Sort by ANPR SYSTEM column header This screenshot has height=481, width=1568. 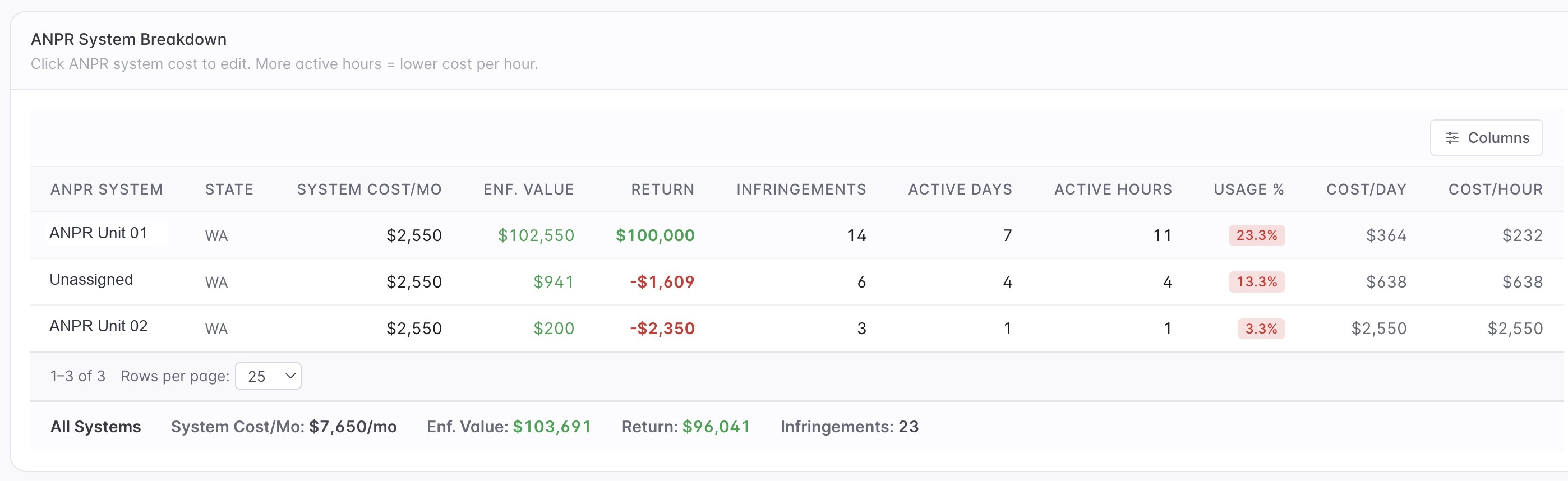pyautogui.click(x=107, y=189)
